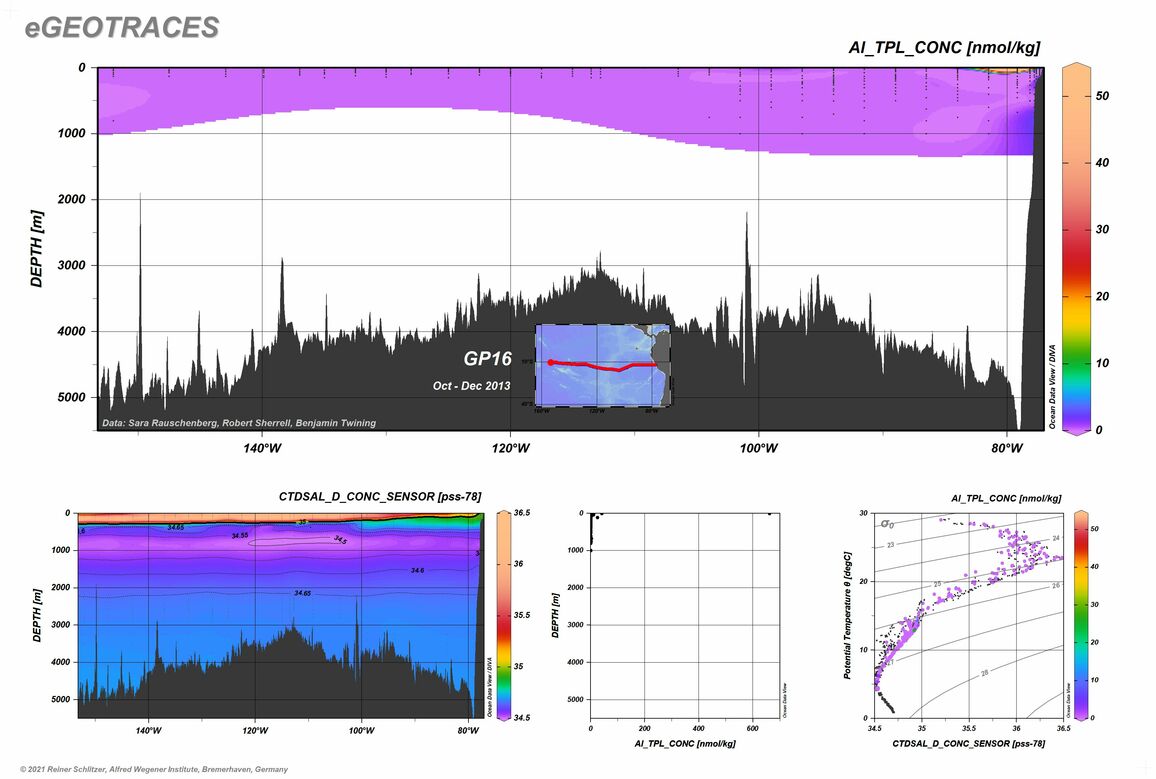
Task: Click the eGEOTRACES logo title
Action: click(121, 28)
